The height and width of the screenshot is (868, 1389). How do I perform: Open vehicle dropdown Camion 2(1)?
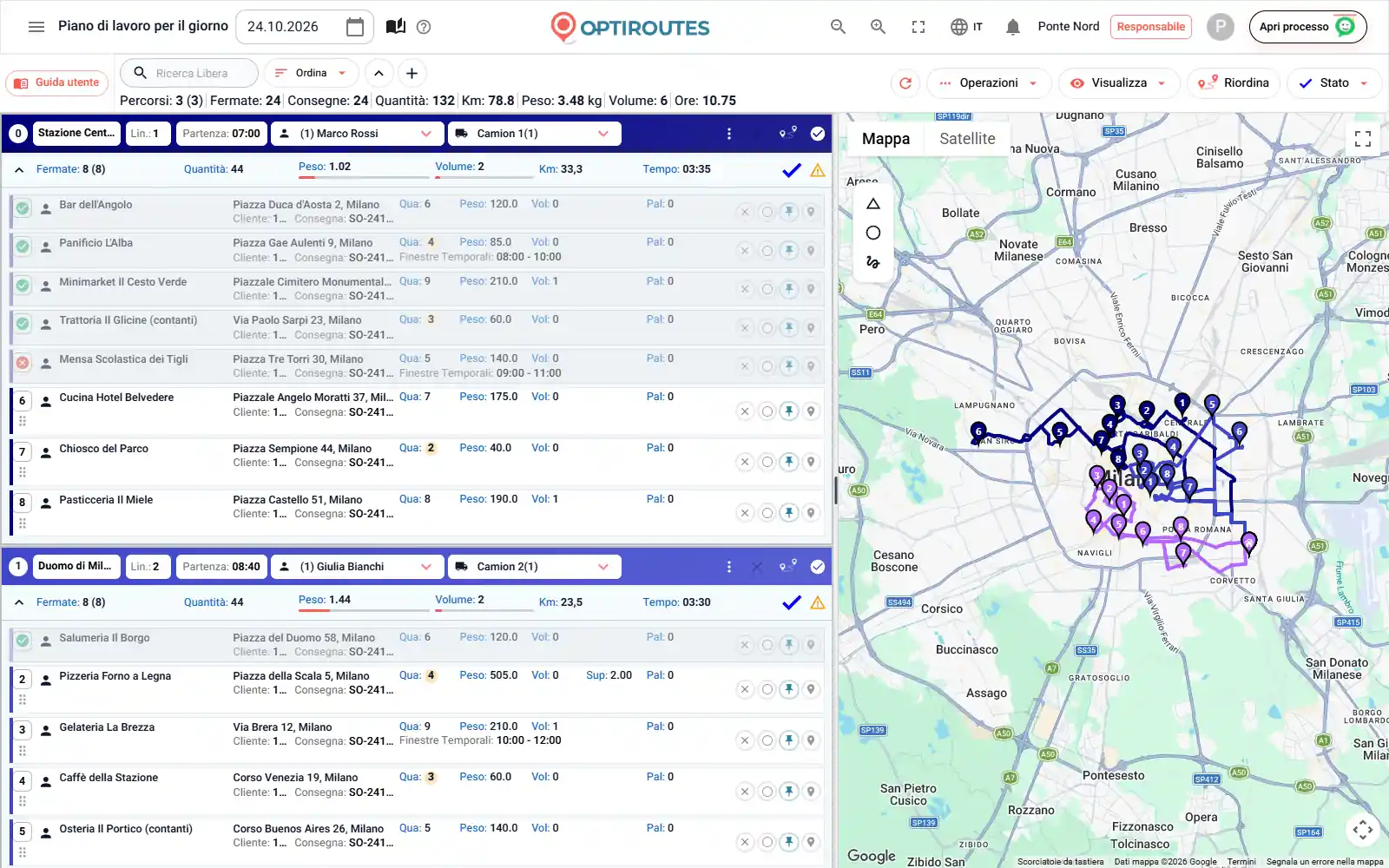[x=534, y=567]
